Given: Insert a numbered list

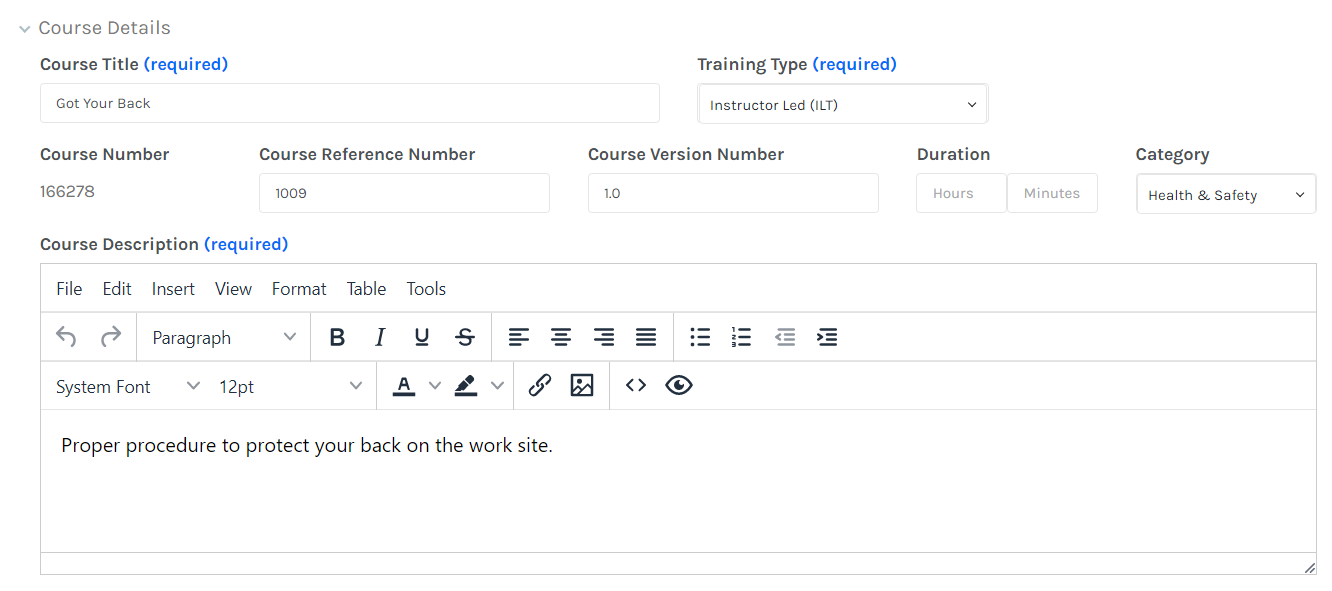Looking at the screenshot, I should tap(742, 337).
